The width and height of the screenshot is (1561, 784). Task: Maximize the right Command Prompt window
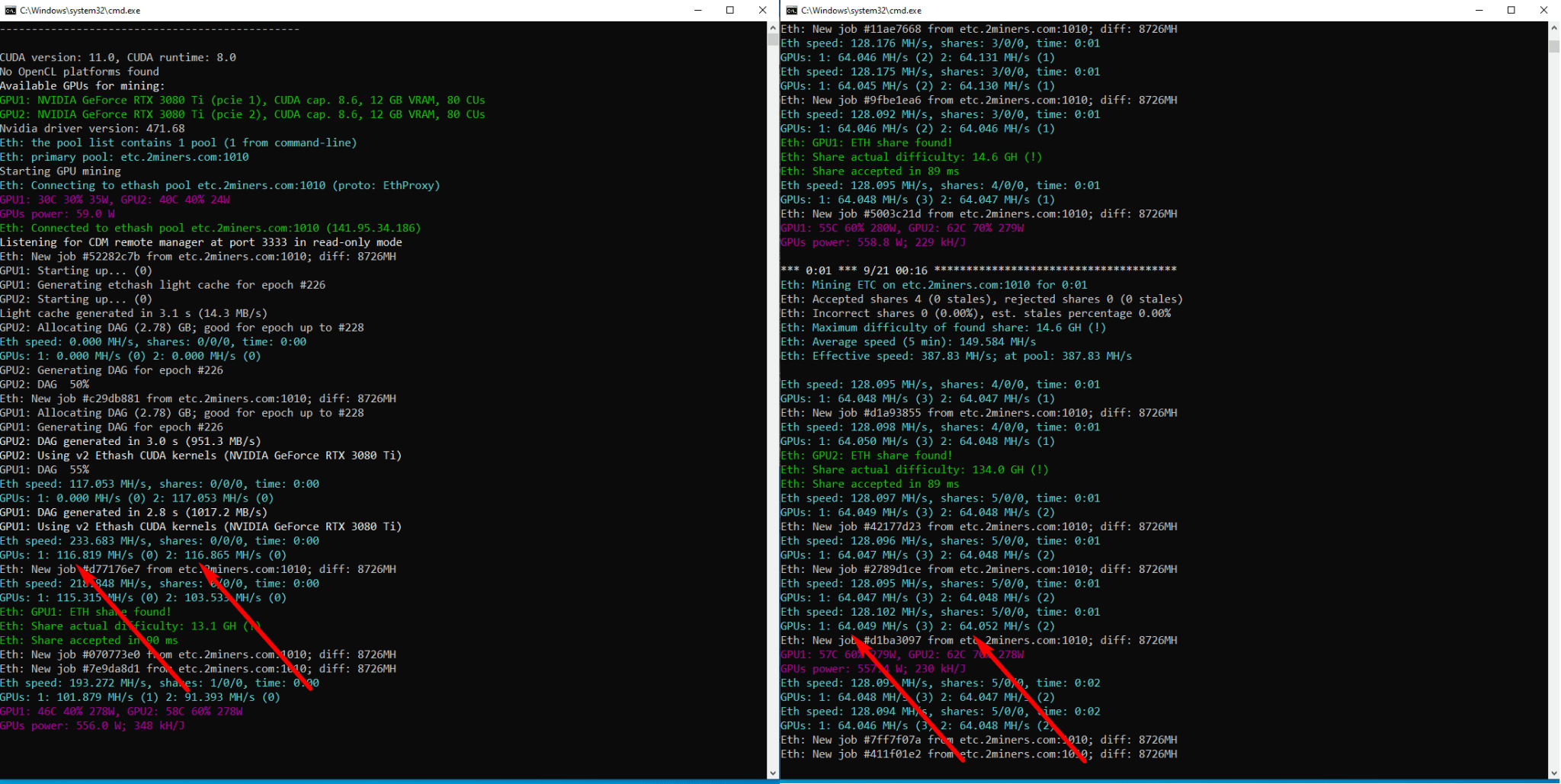point(1511,10)
